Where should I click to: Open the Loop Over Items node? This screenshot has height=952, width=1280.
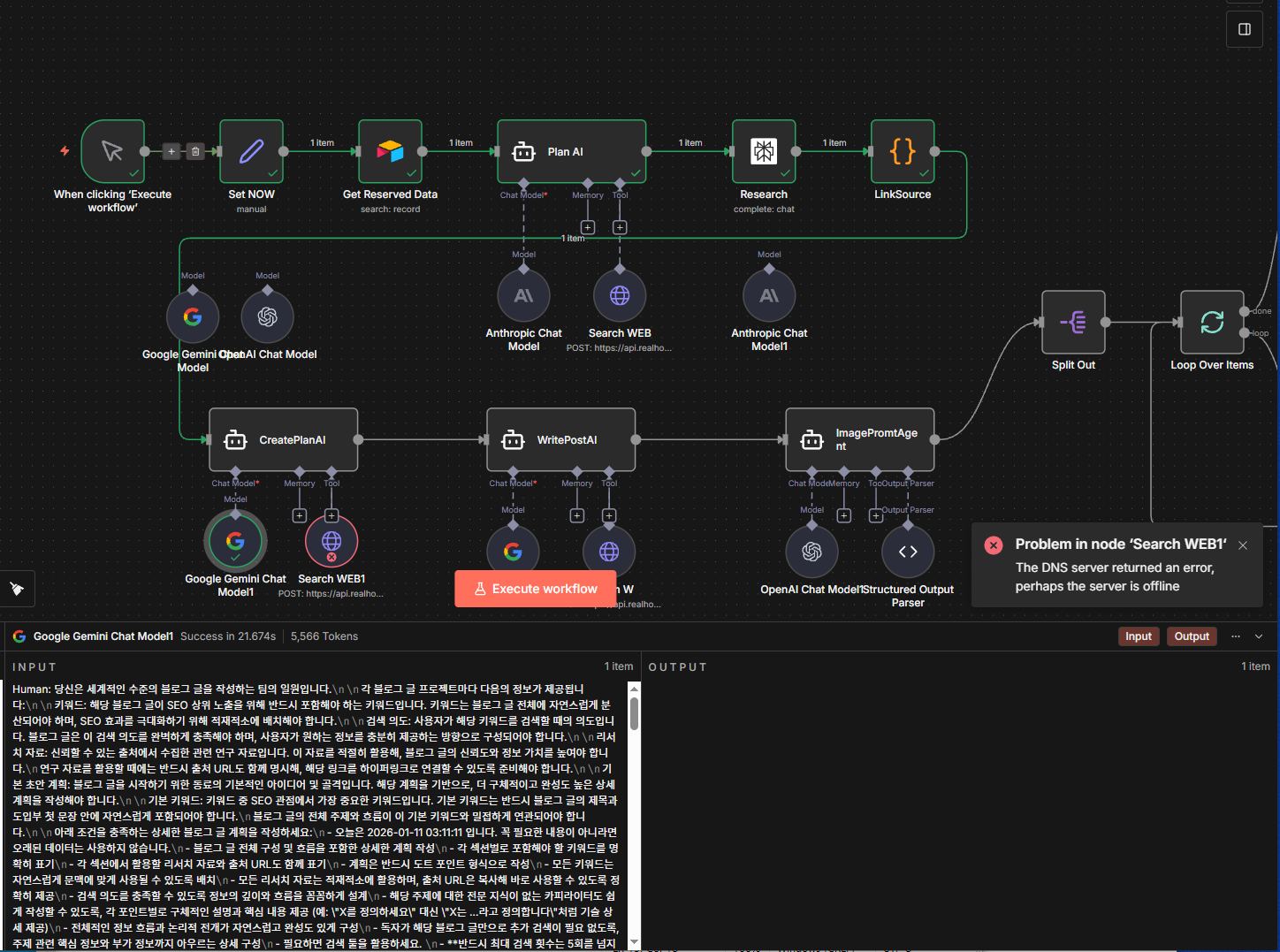pyautogui.click(x=1212, y=322)
